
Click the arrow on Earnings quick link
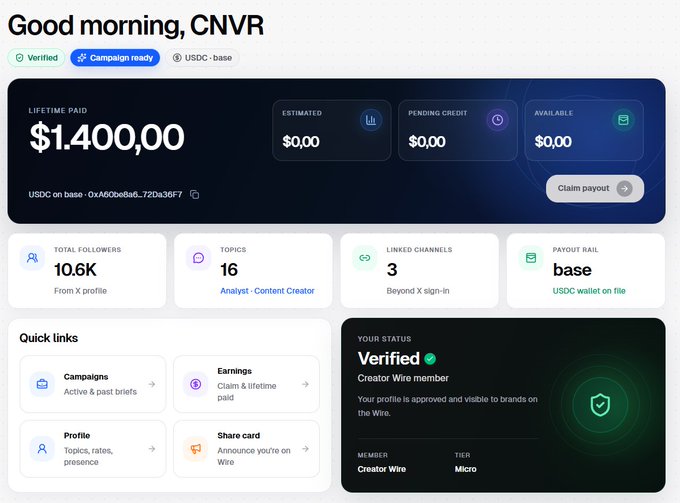(305, 384)
